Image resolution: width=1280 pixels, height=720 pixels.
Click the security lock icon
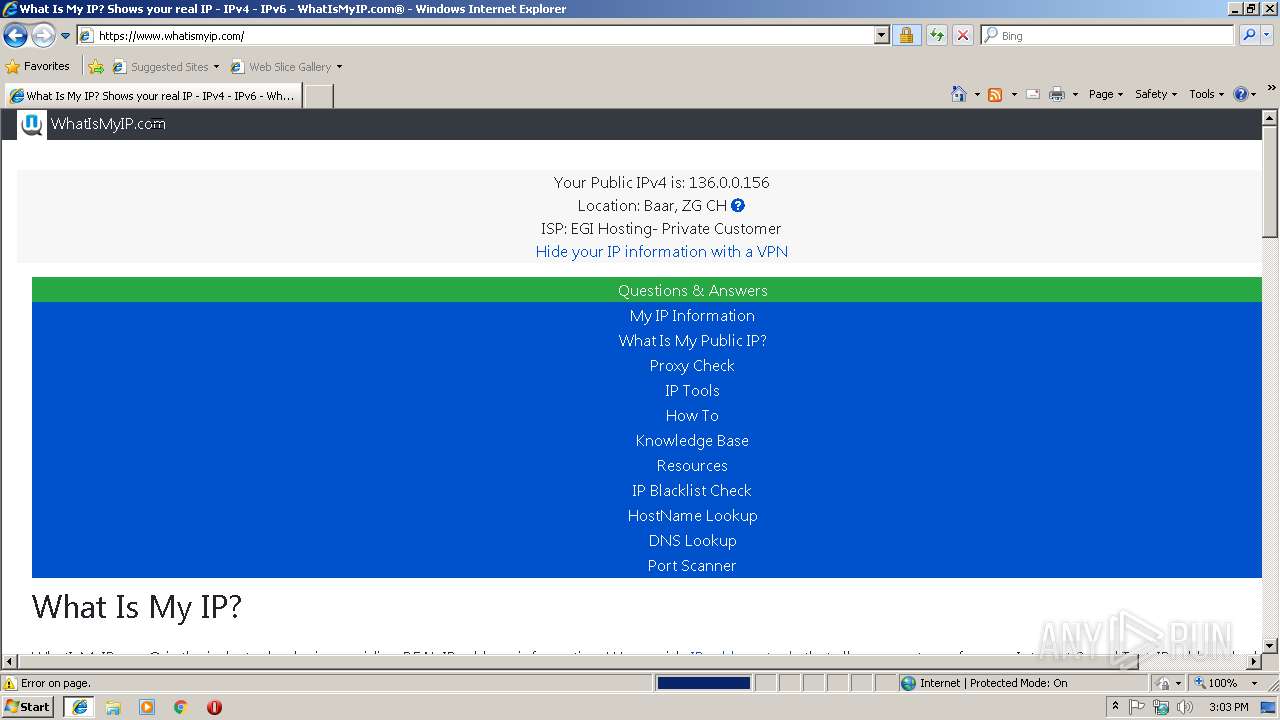click(906, 35)
